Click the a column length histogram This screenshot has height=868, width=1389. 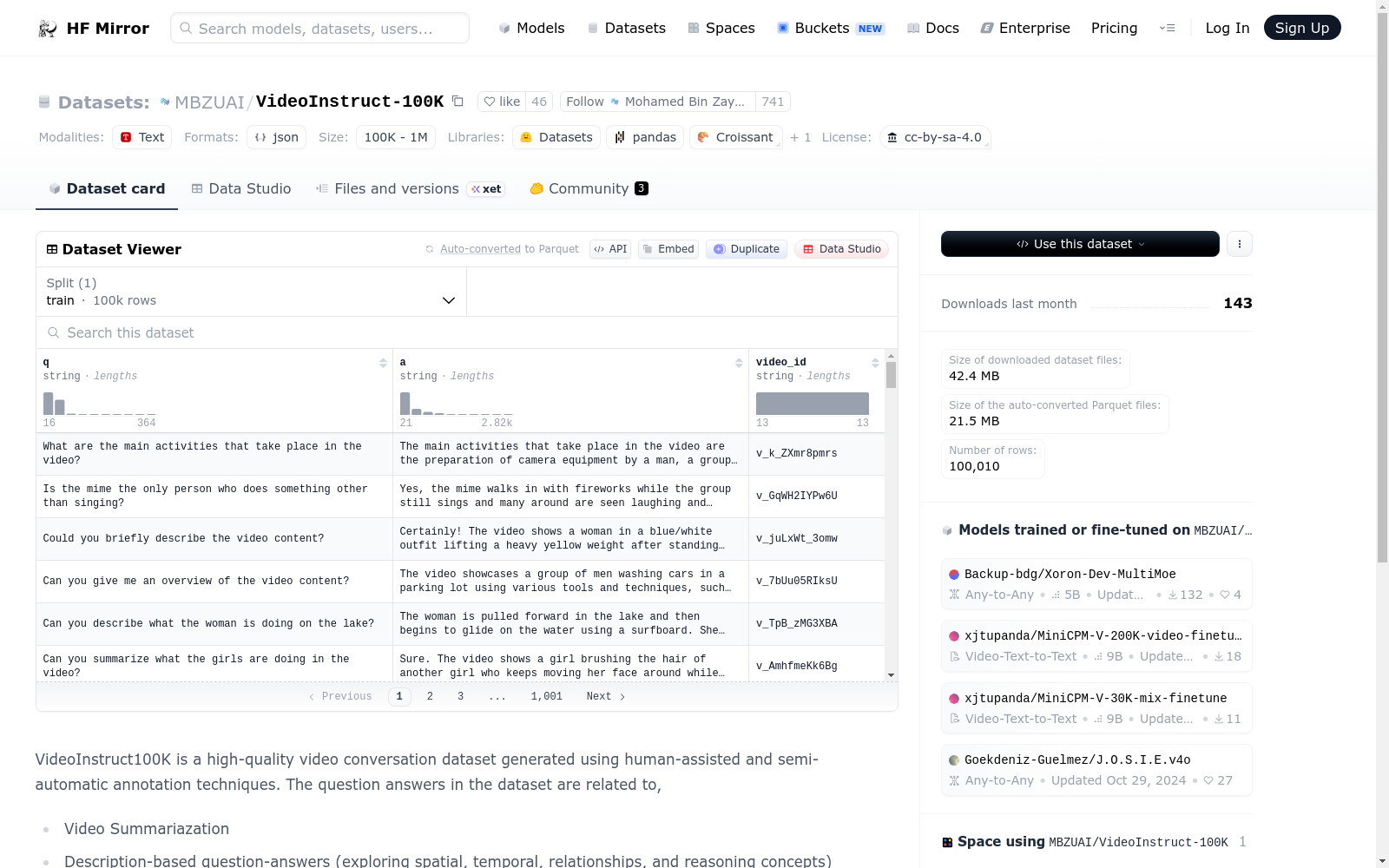point(457,403)
